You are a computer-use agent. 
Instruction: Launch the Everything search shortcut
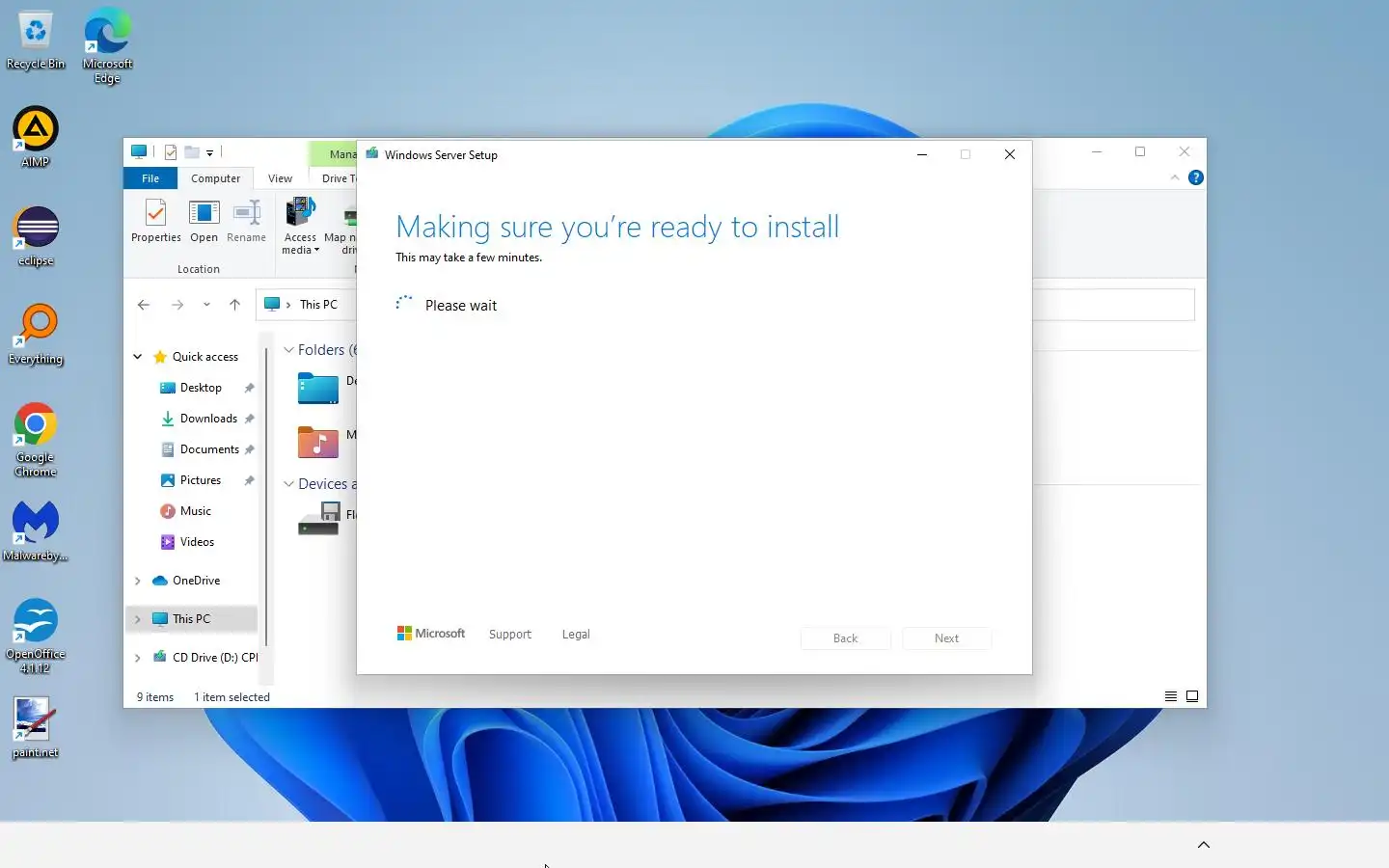36,335
